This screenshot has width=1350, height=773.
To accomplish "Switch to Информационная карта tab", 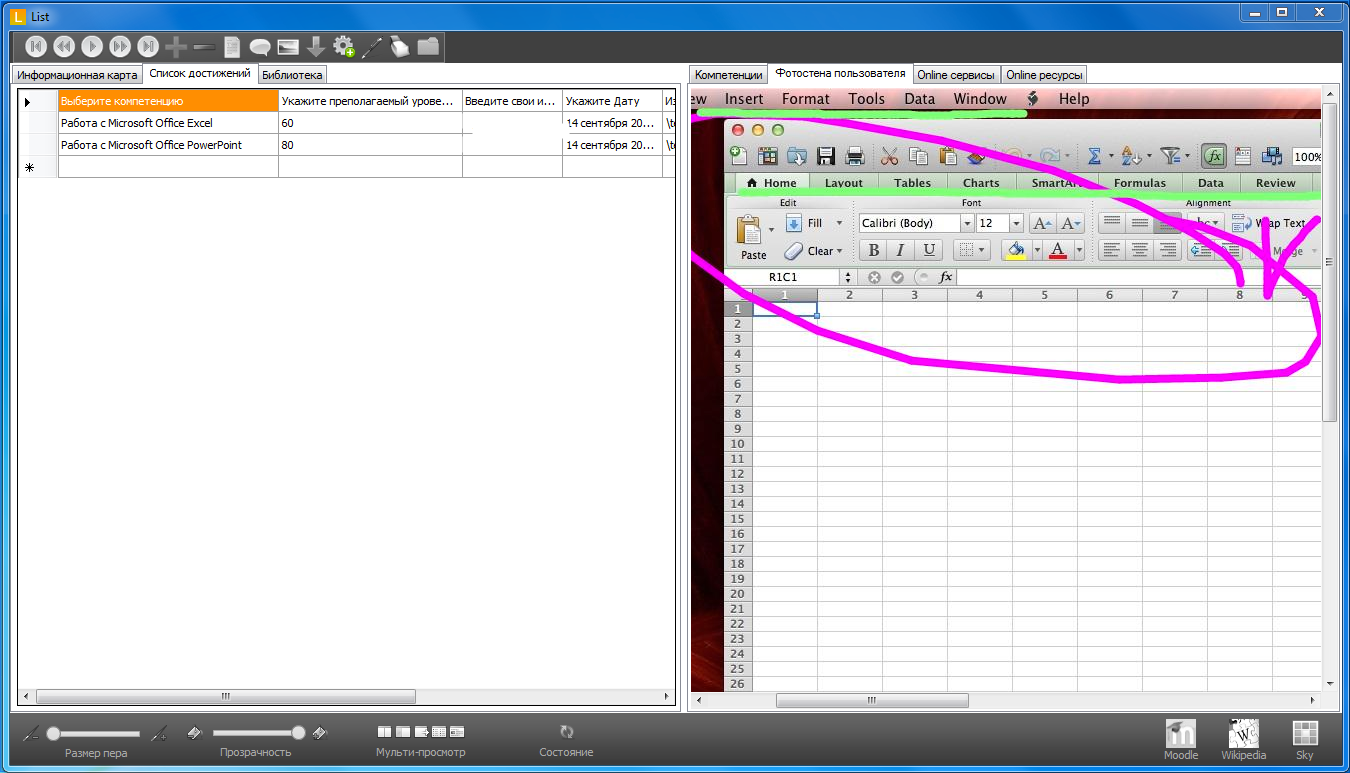I will 77,75.
